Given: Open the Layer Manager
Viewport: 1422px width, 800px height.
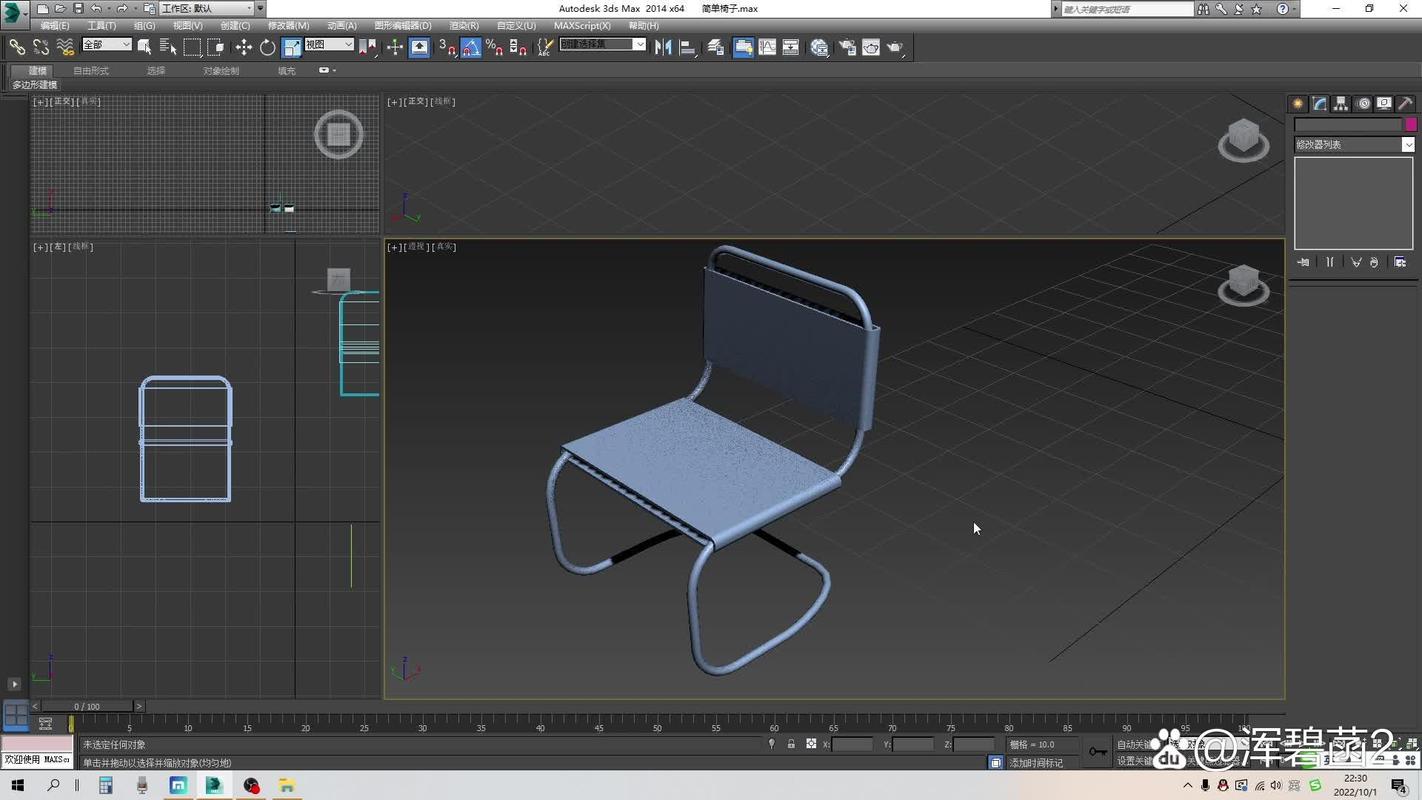Looking at the screenshot, I should [x=716, y=47].
